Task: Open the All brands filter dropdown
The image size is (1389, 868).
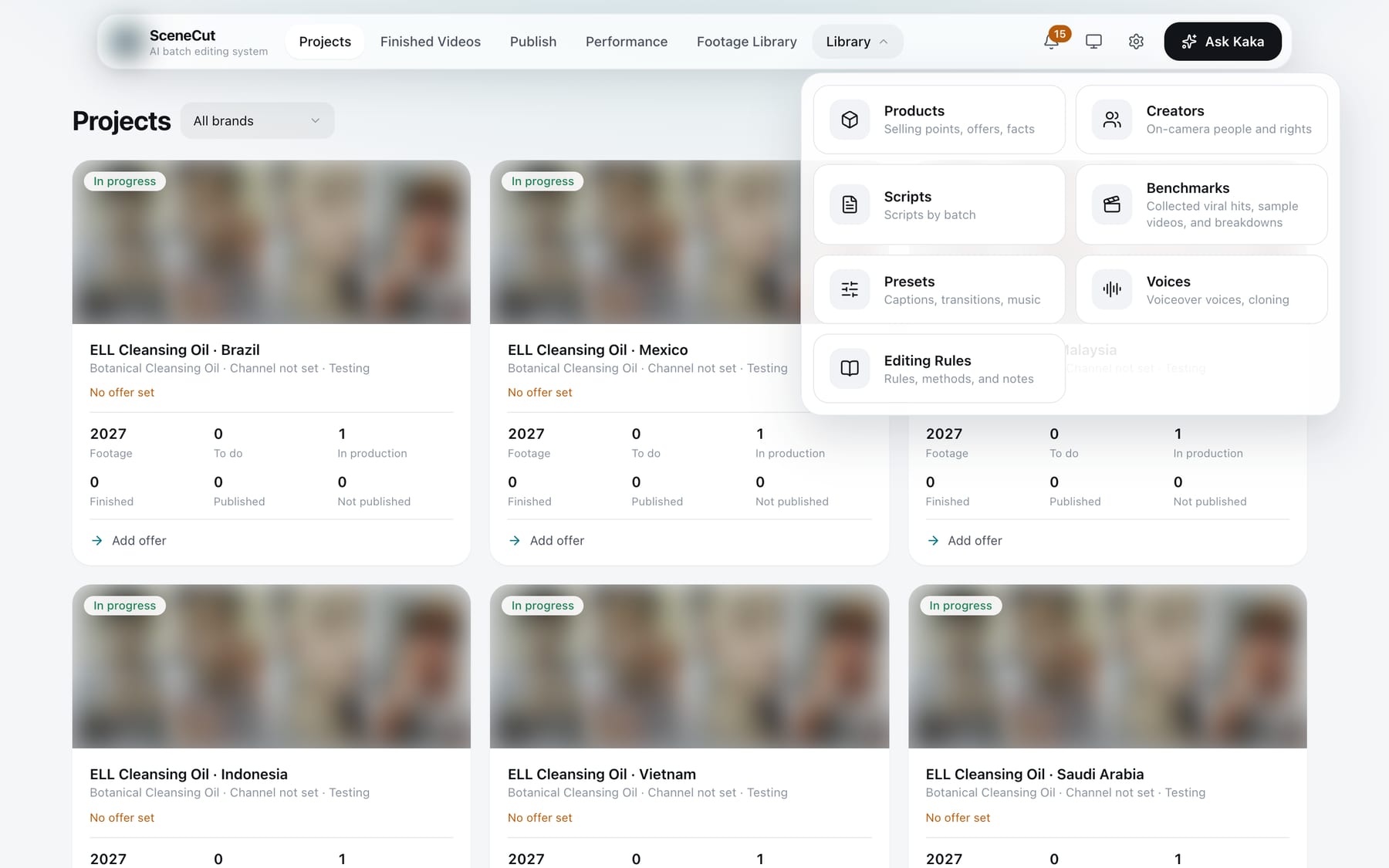Action: pyautogui.click(x=257, y=120)
